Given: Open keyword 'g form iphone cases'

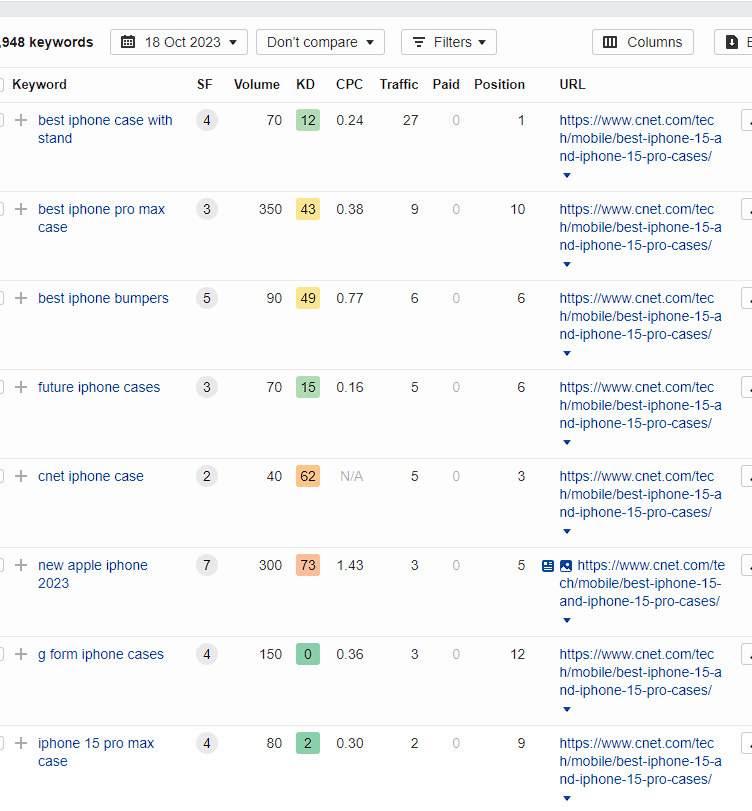Looking at the screenshot, I should tap(100, 654).
